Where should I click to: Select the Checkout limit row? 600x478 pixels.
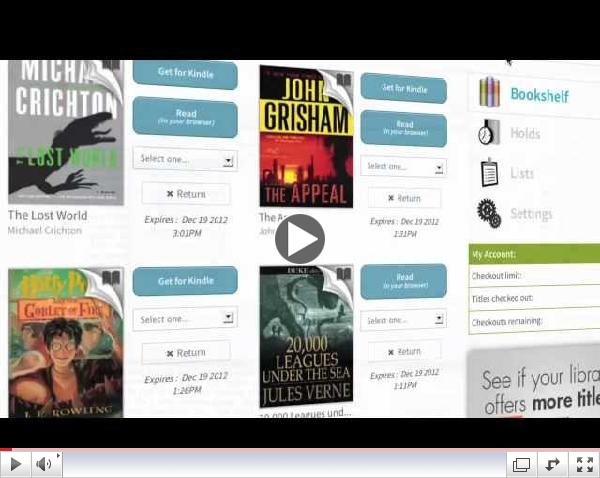(x=534, y=276)
